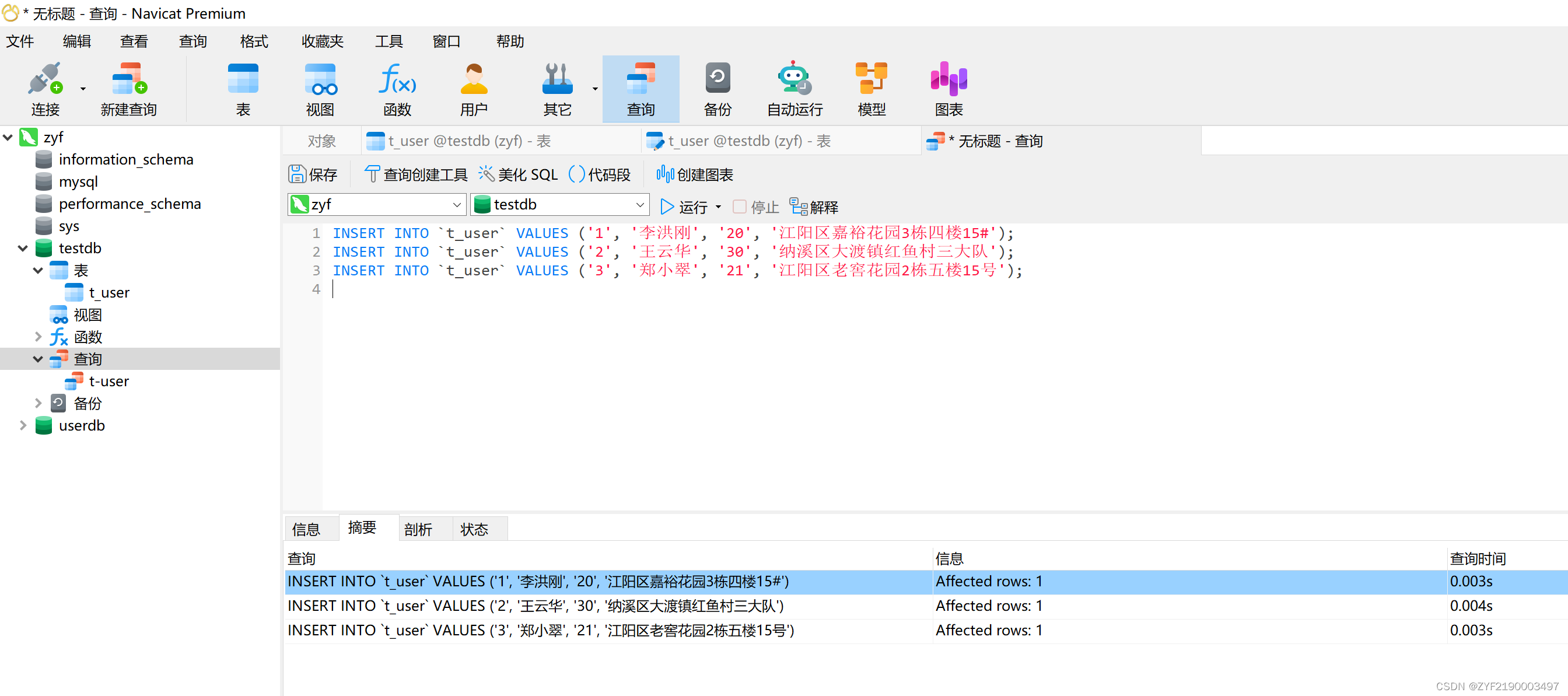Open the testdb database dropdown

coord(639,205)
